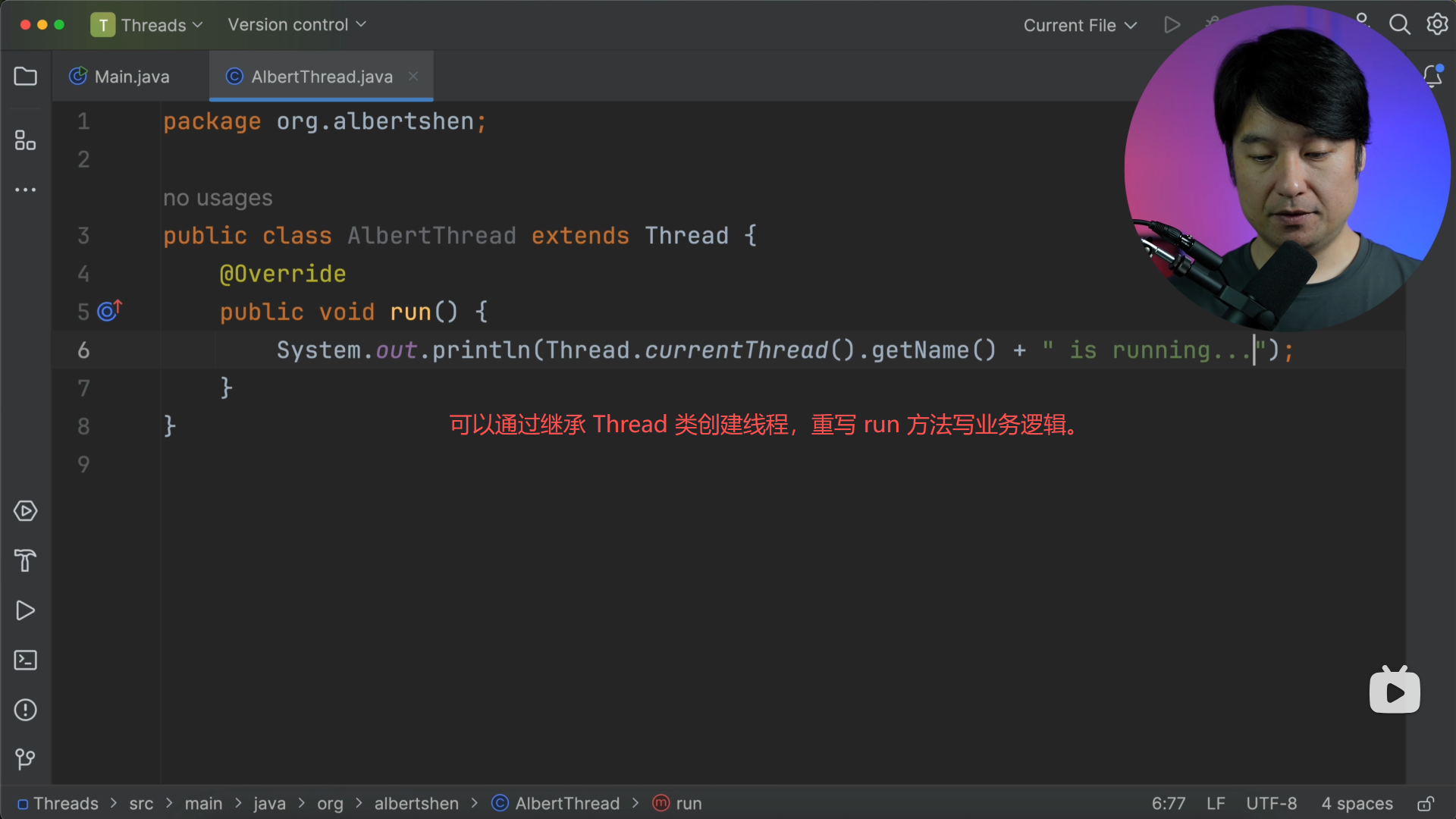
Task: Toggle read-only lock in status bar
Action: click(x=1426, y=804)
